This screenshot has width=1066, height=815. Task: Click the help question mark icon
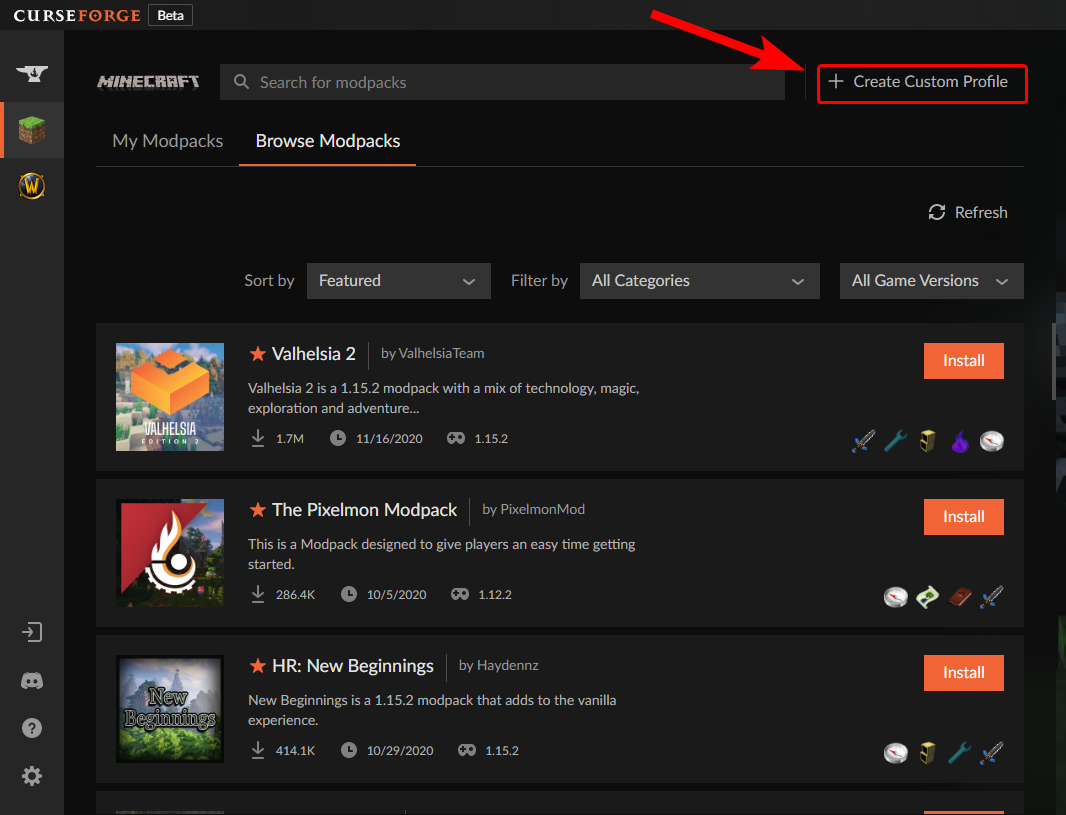pos(31,728)
